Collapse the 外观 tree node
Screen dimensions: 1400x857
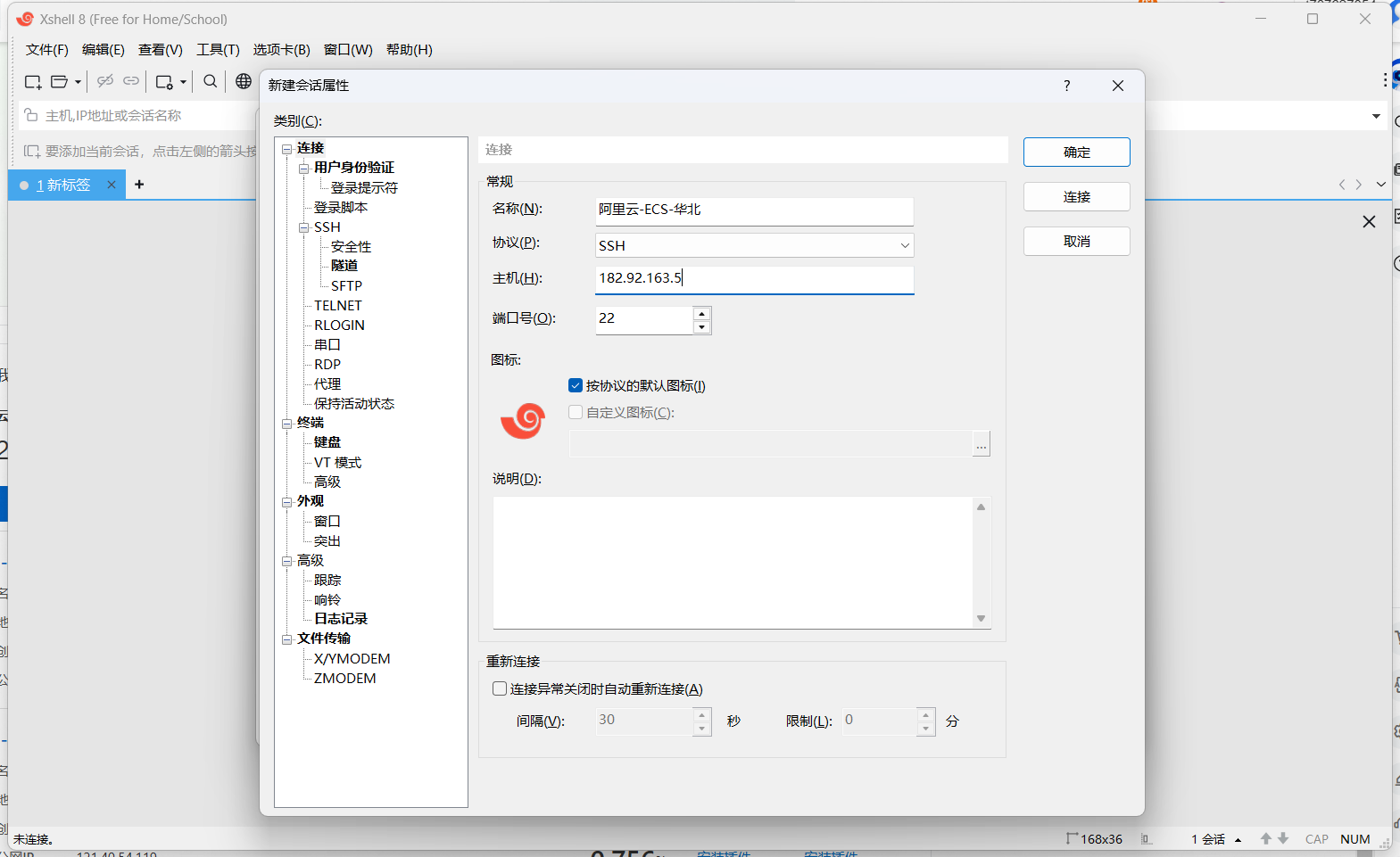(x=287, y=502)
